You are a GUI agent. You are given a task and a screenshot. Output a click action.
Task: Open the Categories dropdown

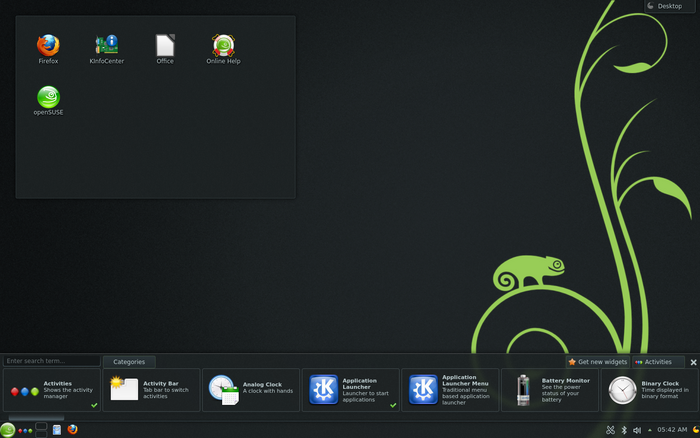[x=129, y=362]
